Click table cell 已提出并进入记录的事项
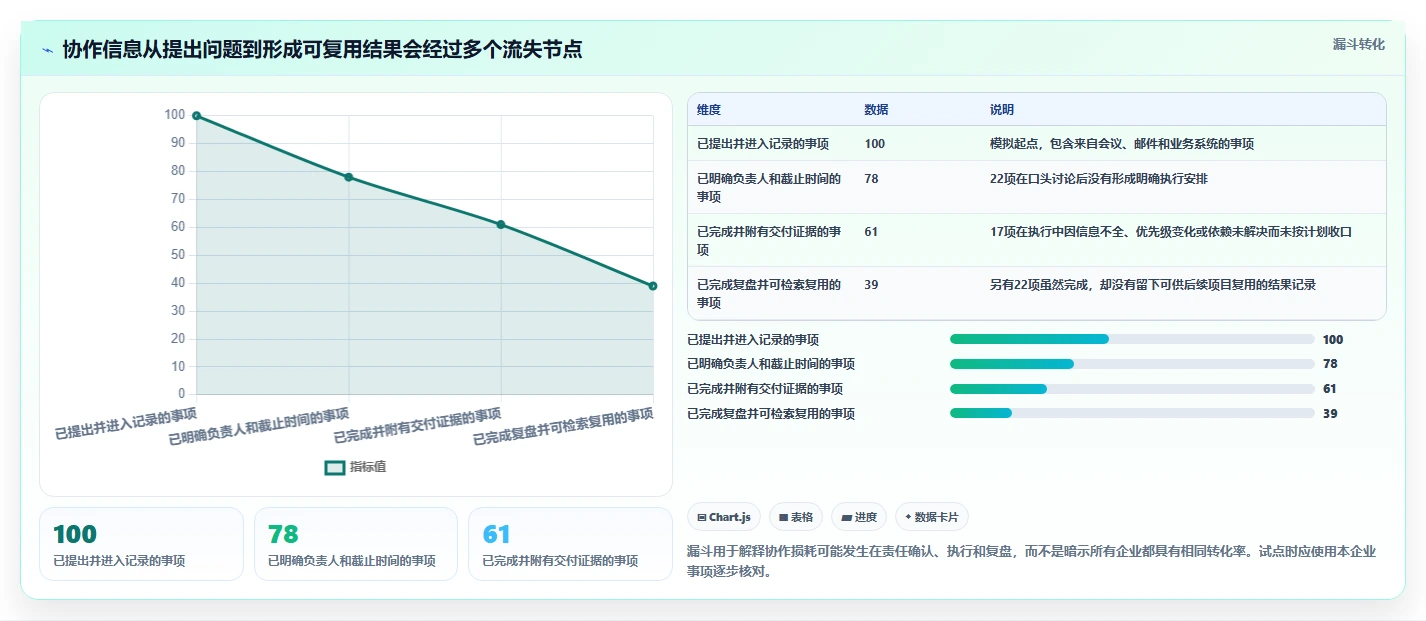The width and height of the screenshot is (1426, 621). point(763,144)
